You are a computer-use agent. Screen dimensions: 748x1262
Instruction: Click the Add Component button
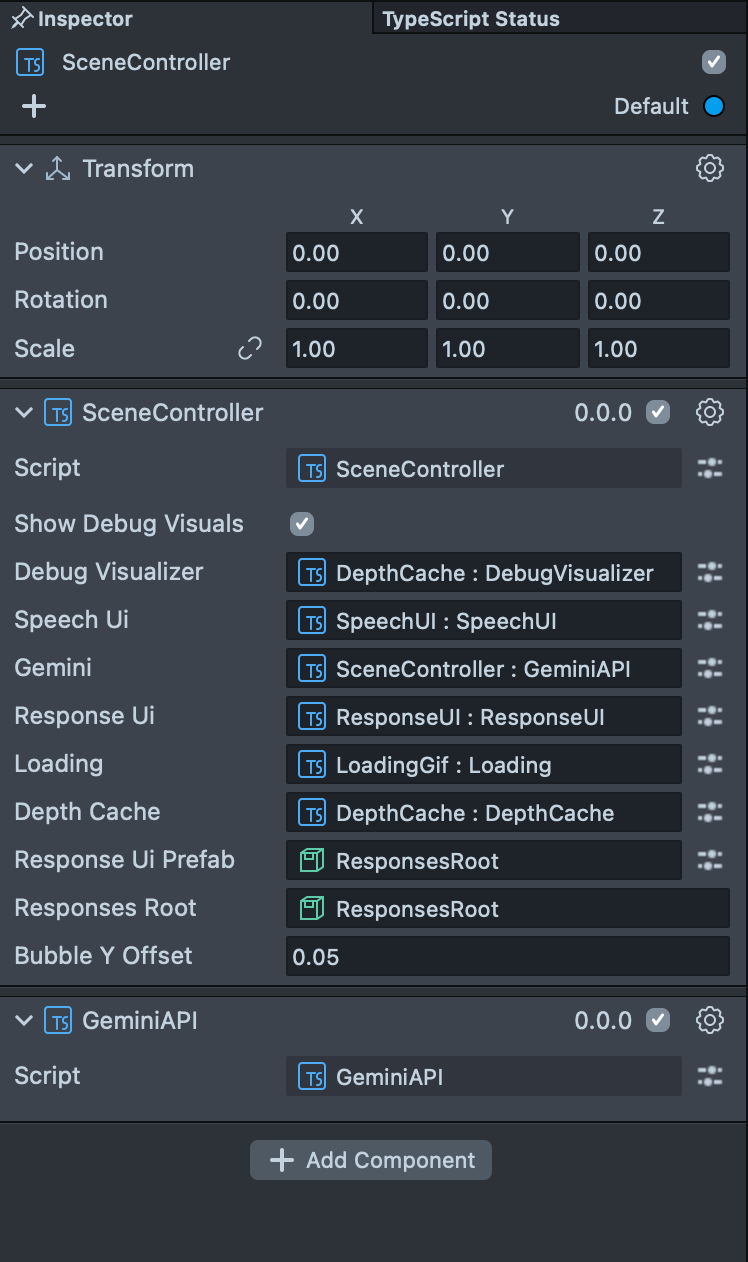click(371, 1160)
